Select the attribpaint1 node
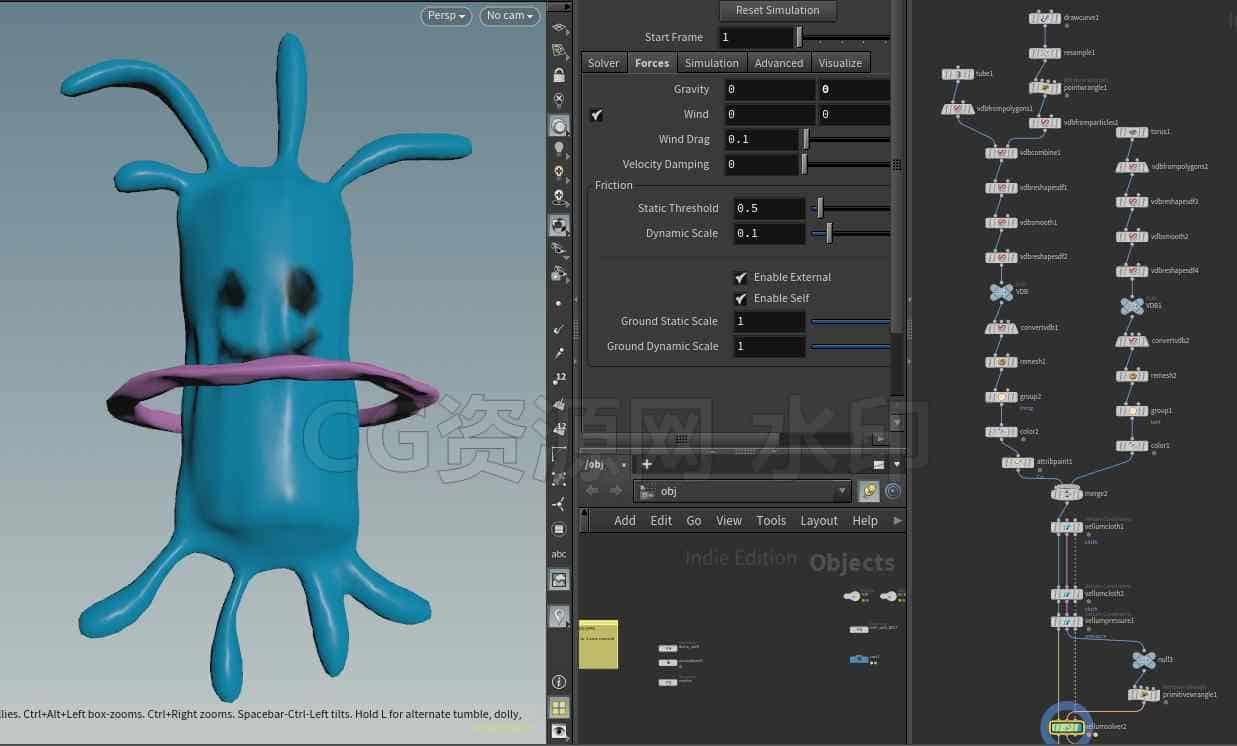The height and width of the screenshot is (746, 1237). point(1018,462)
